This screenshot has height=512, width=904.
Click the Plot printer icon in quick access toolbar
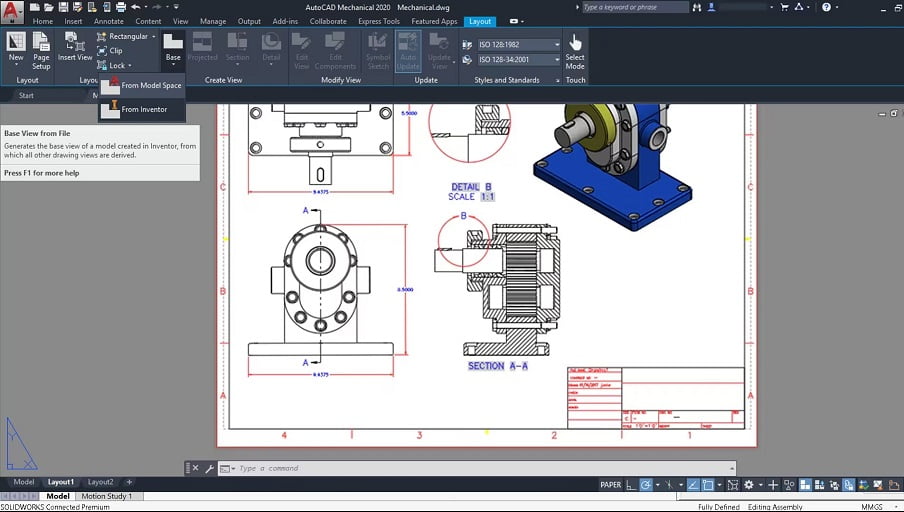[x=120, y=7]
